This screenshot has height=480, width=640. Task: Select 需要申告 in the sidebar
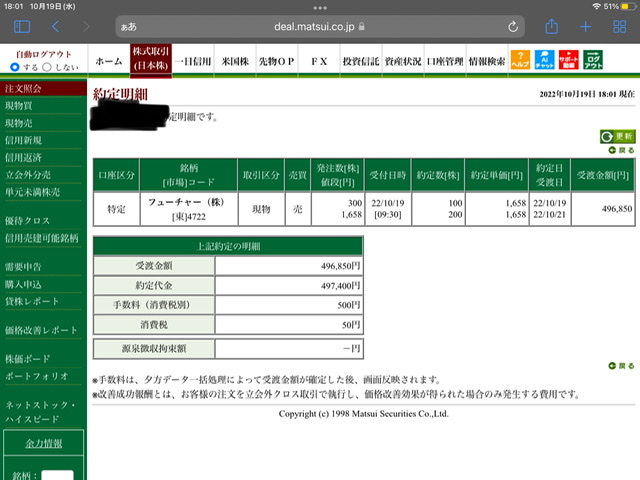23,267
